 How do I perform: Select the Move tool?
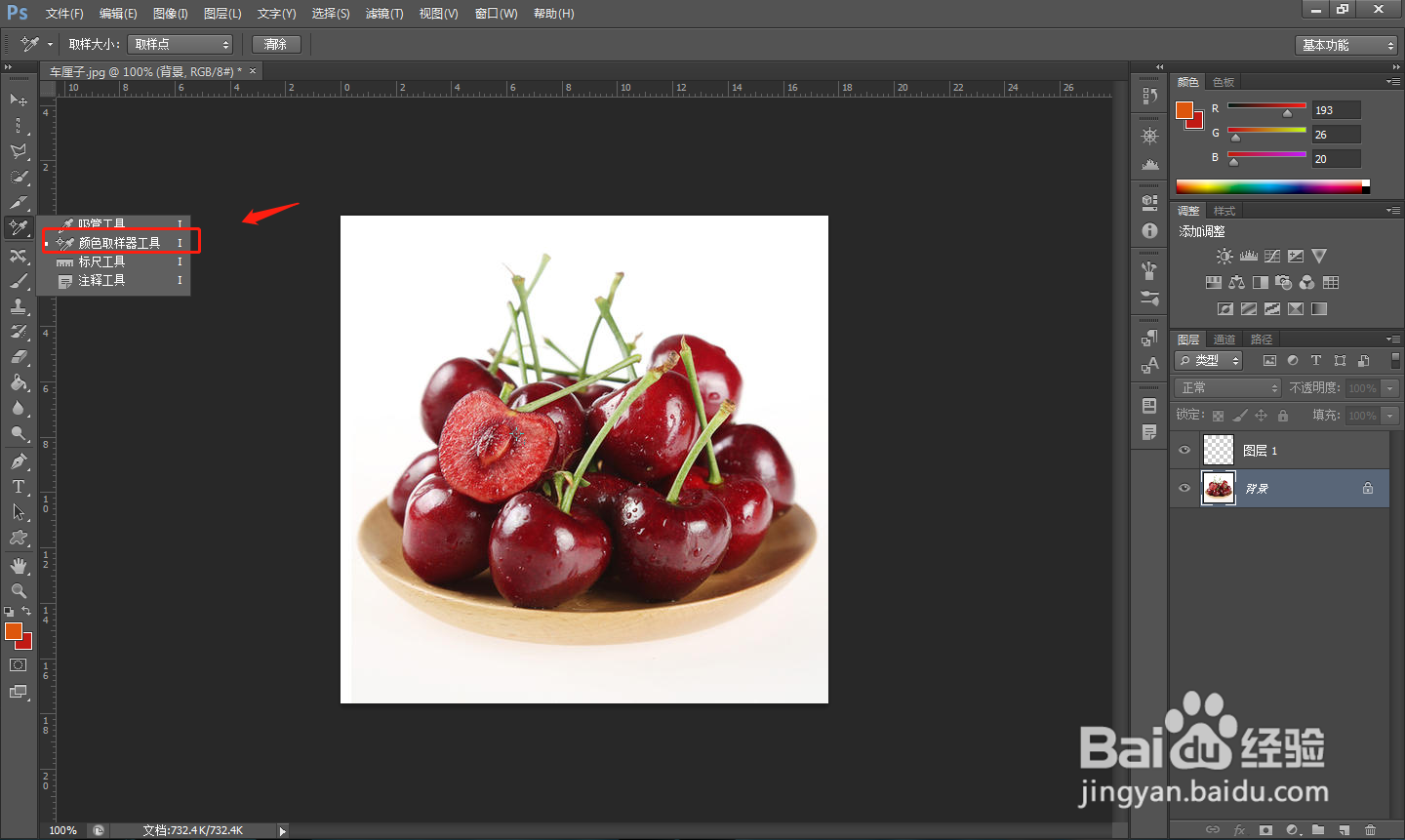19,100
